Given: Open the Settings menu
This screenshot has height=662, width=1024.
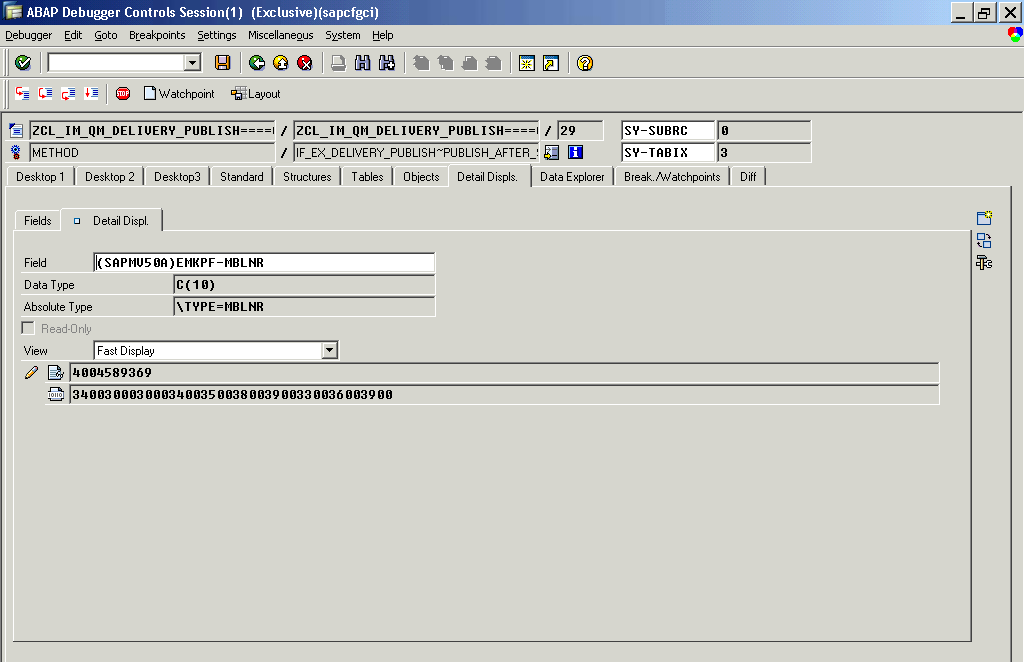Looking at the screenshot, I should (x=217, y=35).
